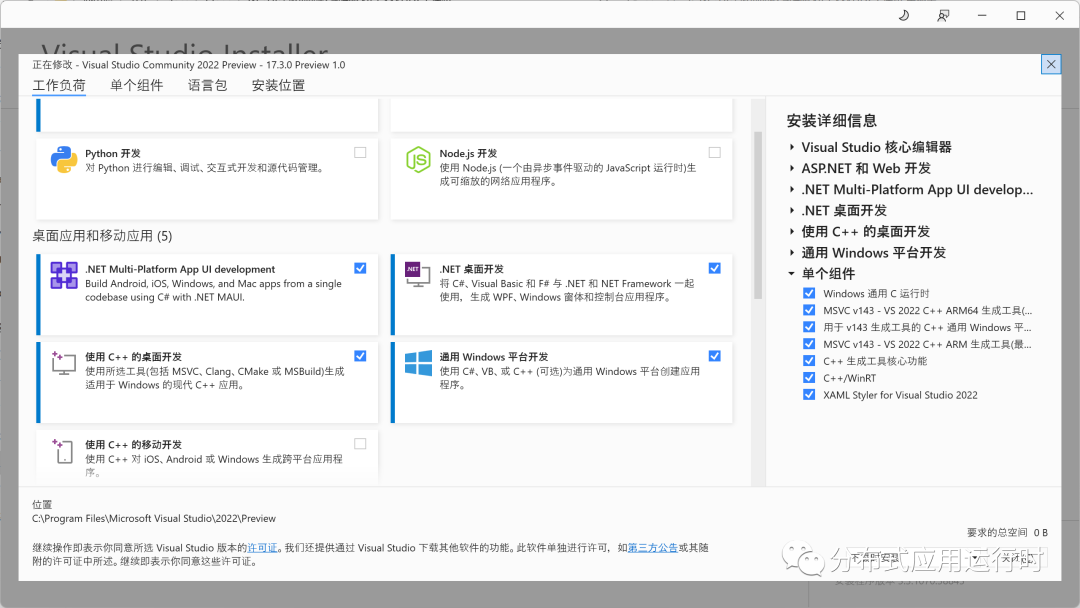
Task: Click the 通用 Windows 平台开发 Windows logo icon
Action: [418, 363]
